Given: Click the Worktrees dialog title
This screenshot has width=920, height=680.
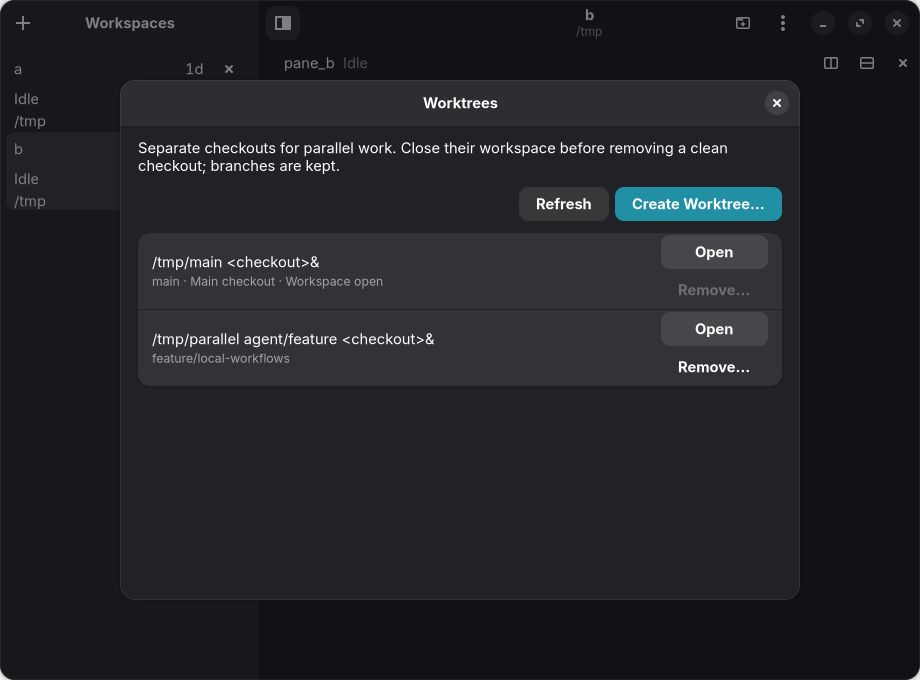Looking at the screenshot, I should click(460, 103).
